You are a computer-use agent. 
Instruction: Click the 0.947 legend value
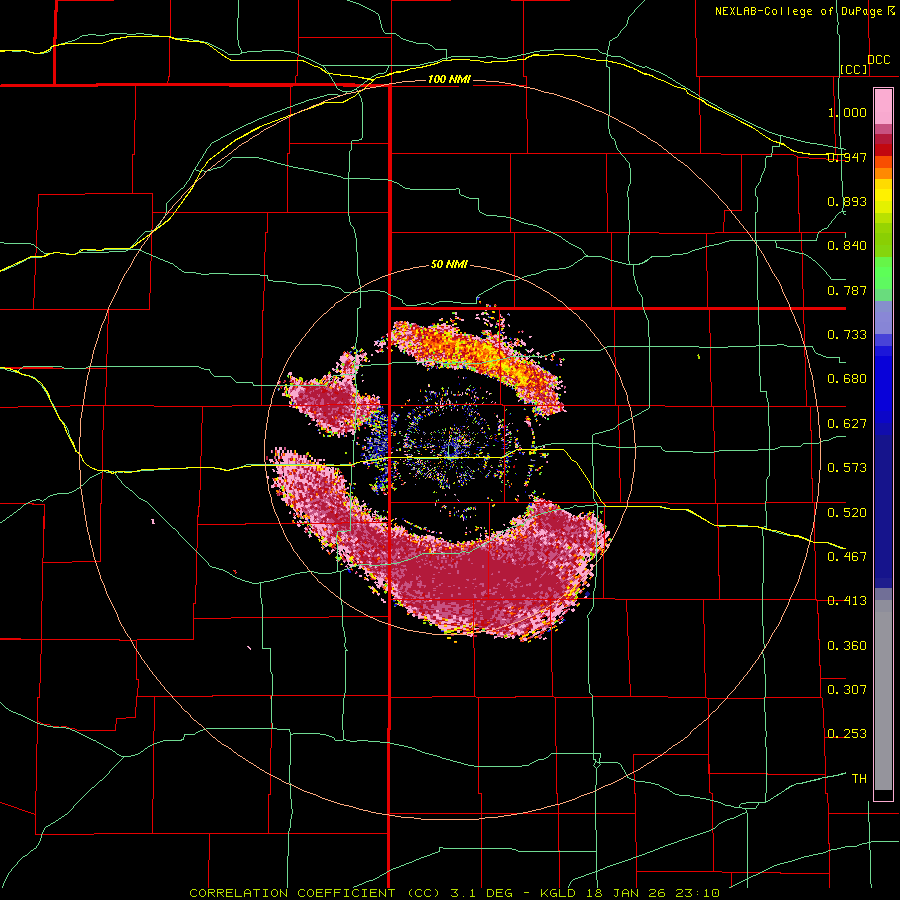pyautogui.click(x=847, y=157)
